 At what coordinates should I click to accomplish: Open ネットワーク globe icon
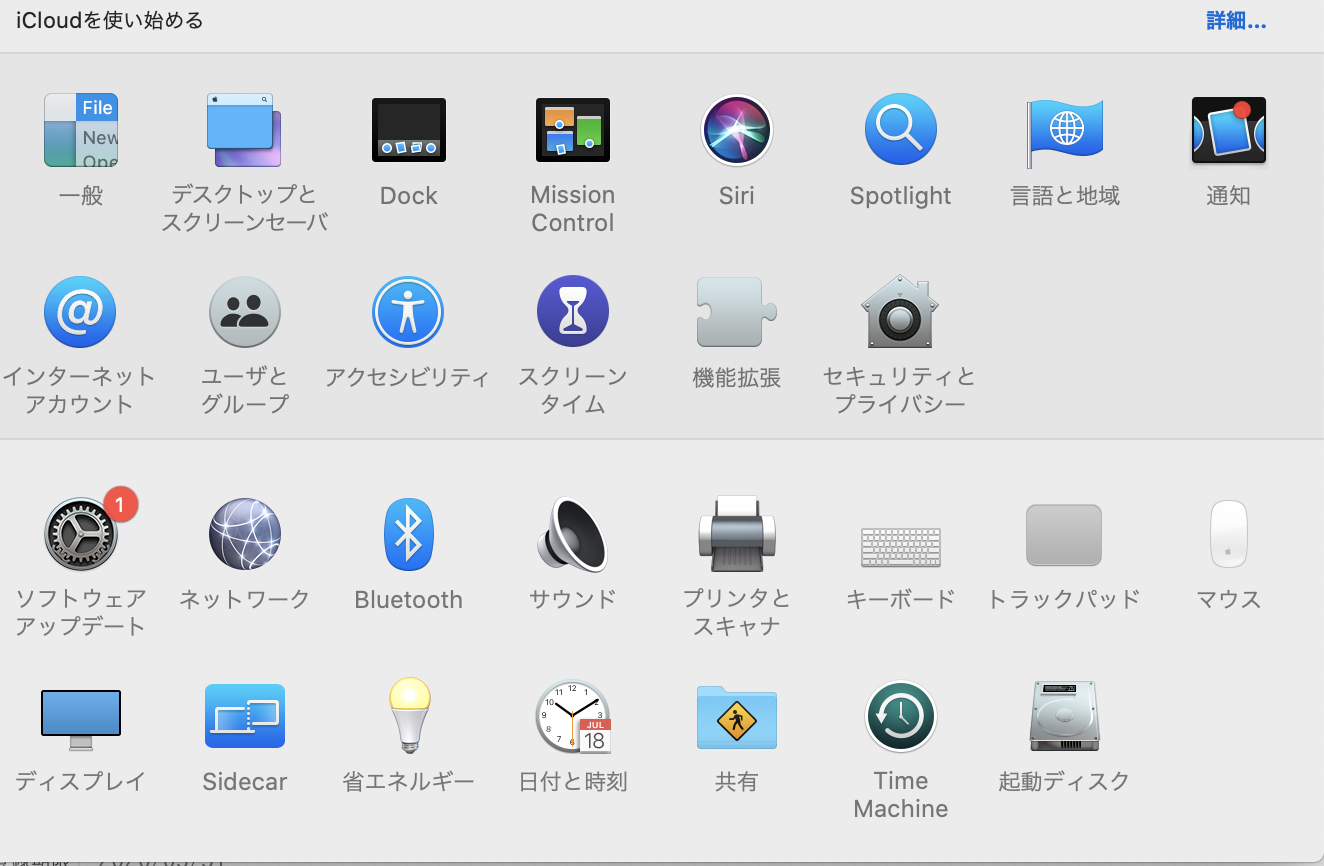pos(245,534)
